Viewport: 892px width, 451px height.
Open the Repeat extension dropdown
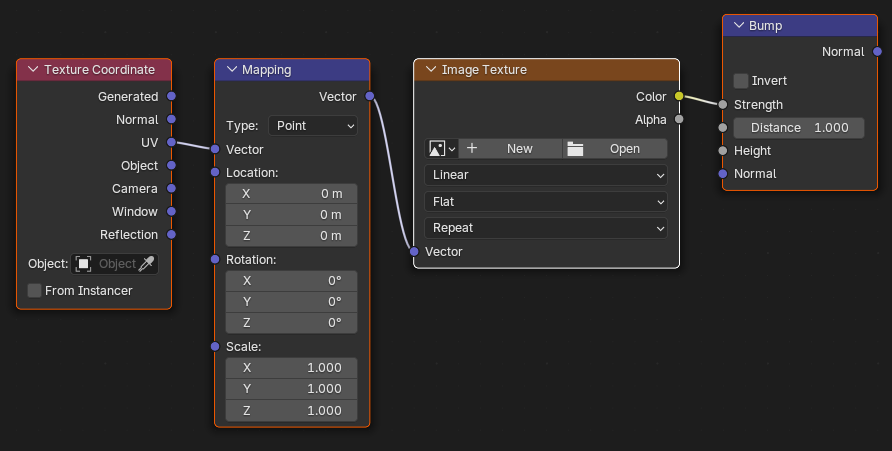point(546,228)
